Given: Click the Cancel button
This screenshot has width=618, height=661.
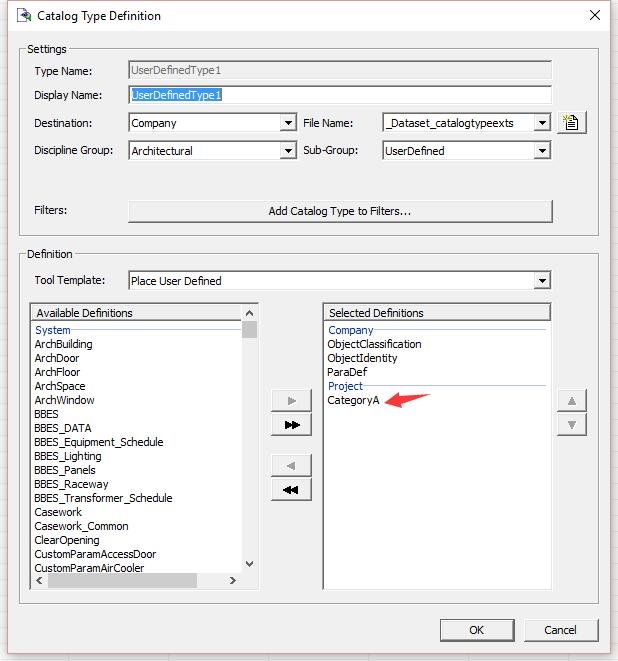Looking at the screenshot, I should tap(561, 630).
